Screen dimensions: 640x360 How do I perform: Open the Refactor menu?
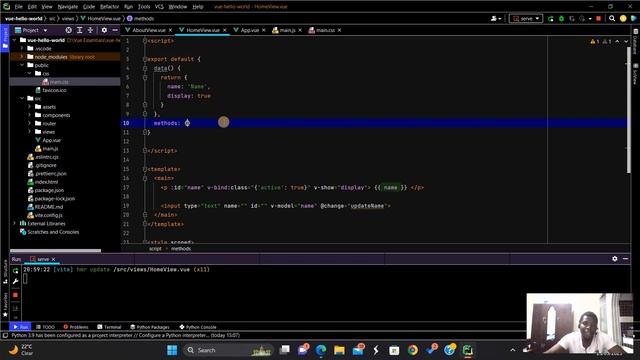click(x=109, y=7)
